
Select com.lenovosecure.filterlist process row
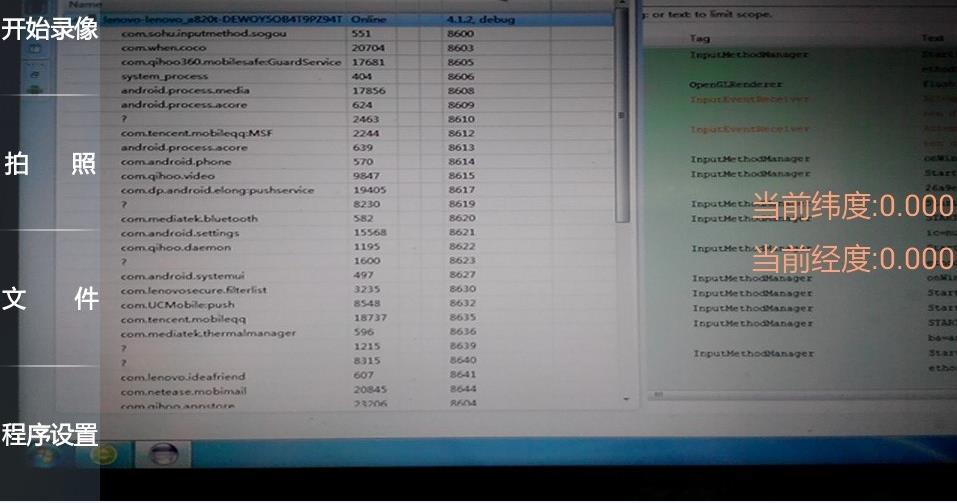pyautogui.click(x=357, y=289)
